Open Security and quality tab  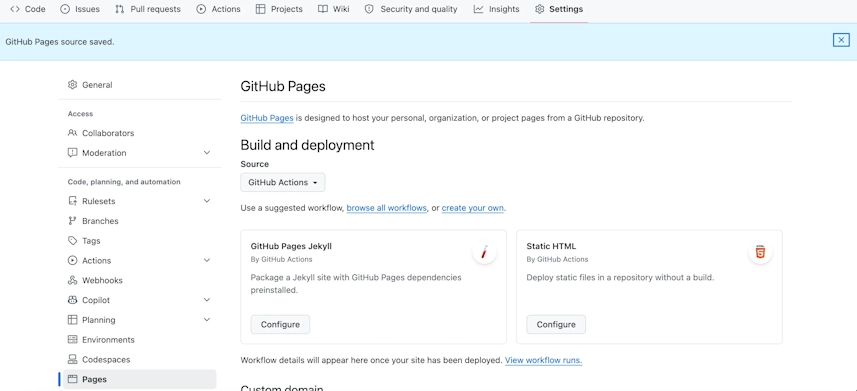point(410,9)
